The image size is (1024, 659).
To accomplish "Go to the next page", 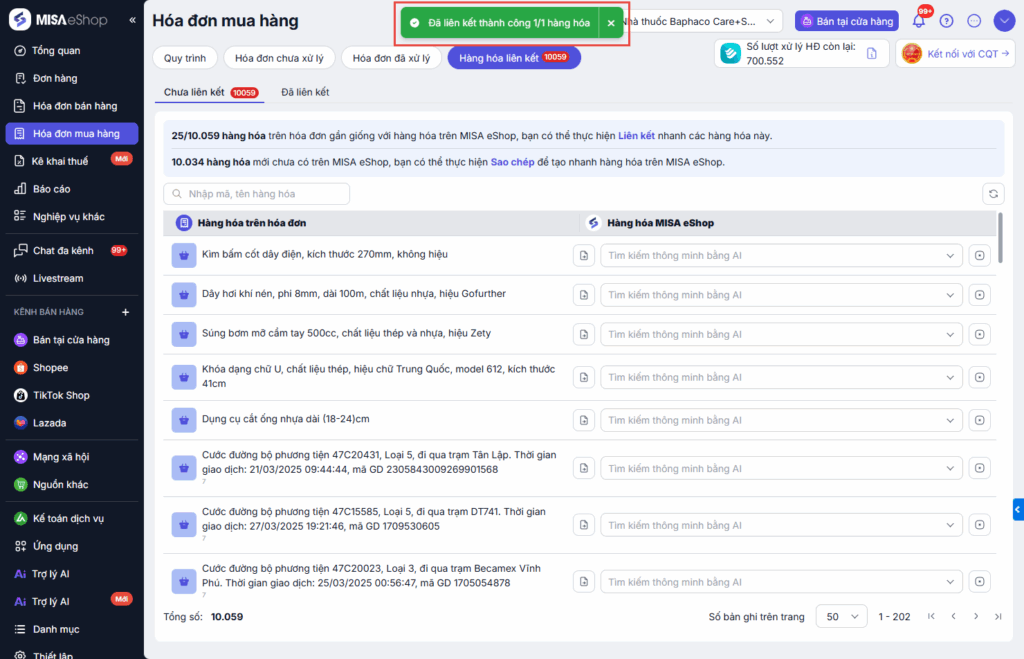I will [976, 617].
